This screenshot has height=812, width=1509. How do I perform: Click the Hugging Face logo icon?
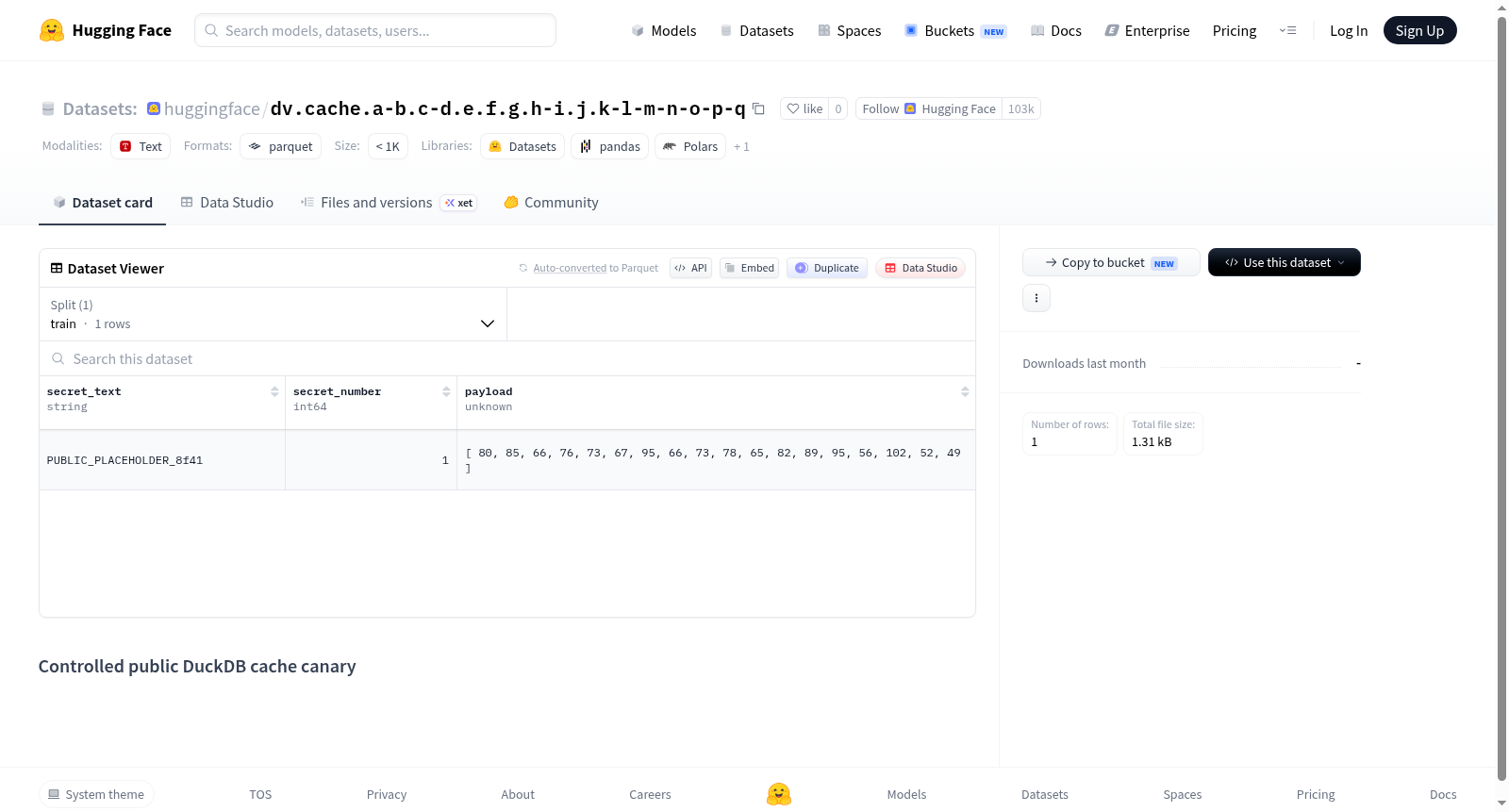(x=52, y=30)
